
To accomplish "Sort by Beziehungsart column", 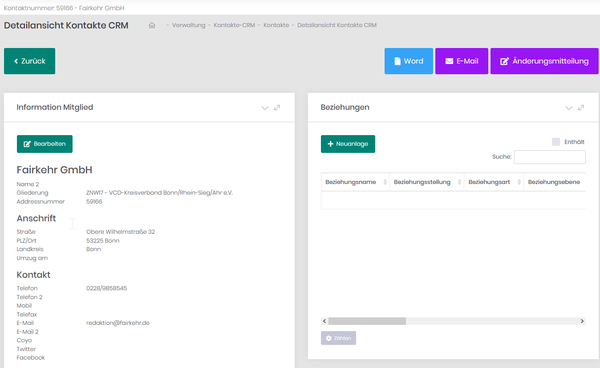I will (494, 182).
